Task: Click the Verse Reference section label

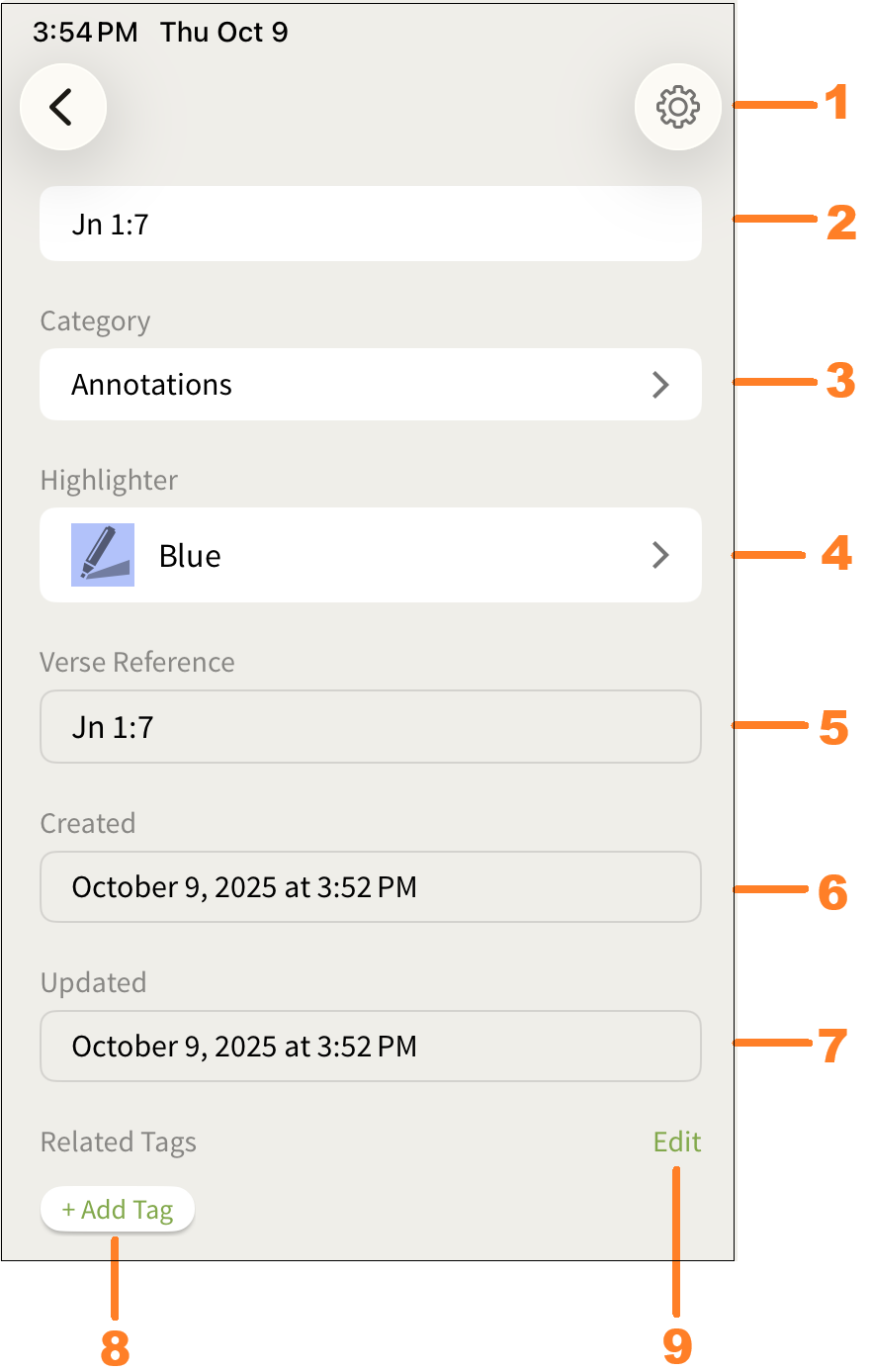Action: click(x=137, y=662)
